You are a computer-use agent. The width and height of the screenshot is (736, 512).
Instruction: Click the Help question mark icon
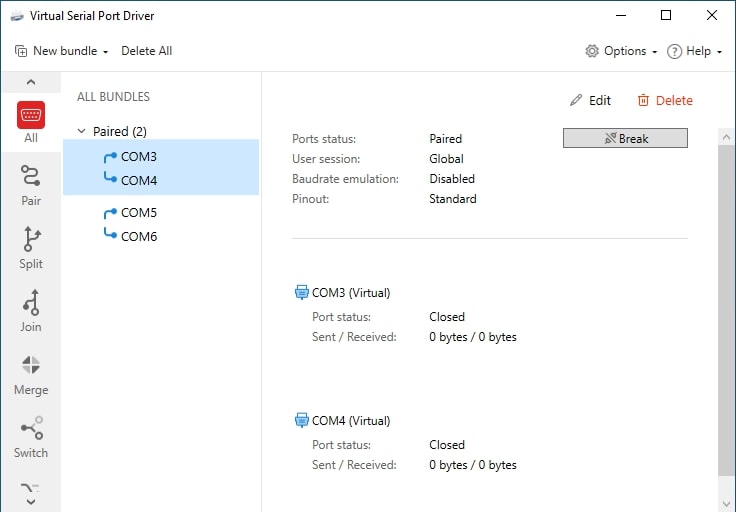tap(675, 51)
